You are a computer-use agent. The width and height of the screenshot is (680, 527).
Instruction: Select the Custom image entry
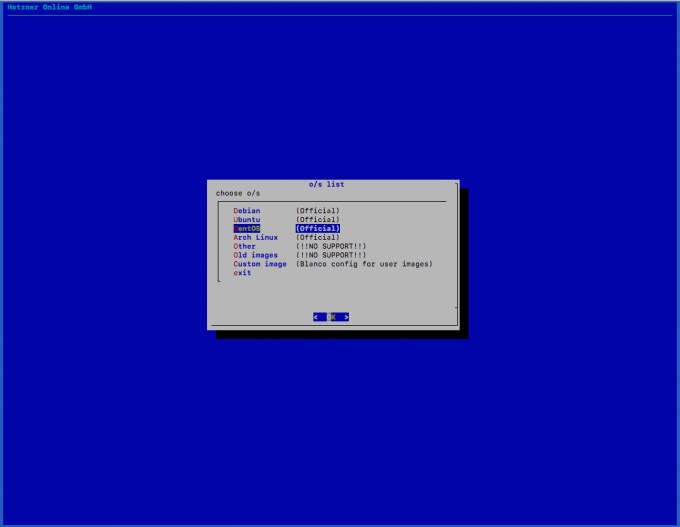click(260, 264)
